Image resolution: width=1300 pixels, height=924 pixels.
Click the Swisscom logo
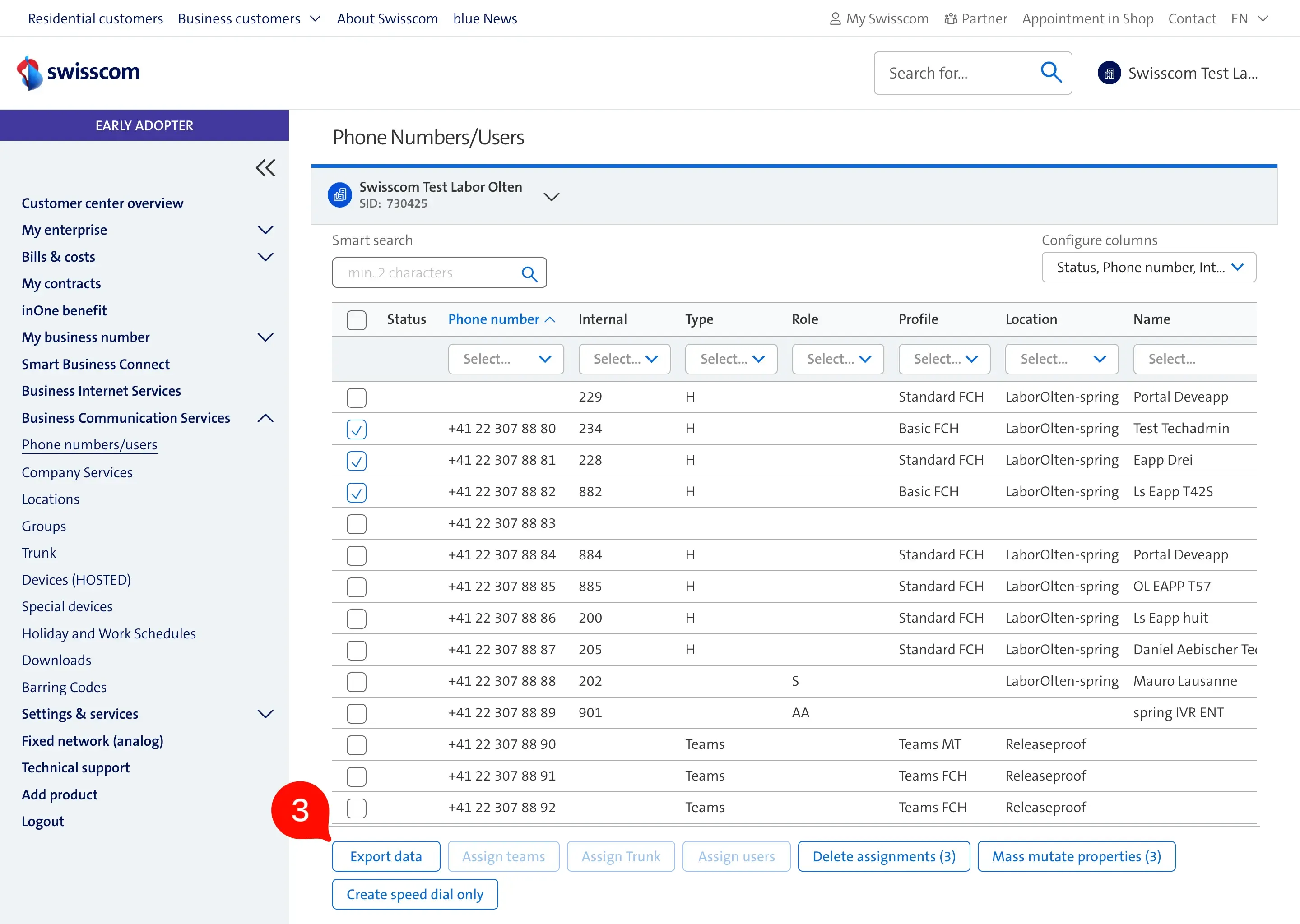[78, 73]
